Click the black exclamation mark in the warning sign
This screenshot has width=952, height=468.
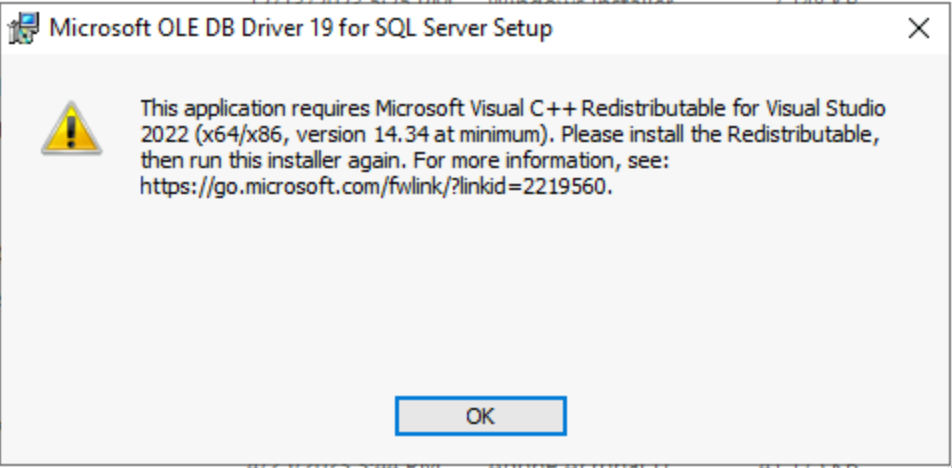tap(72, 132)
